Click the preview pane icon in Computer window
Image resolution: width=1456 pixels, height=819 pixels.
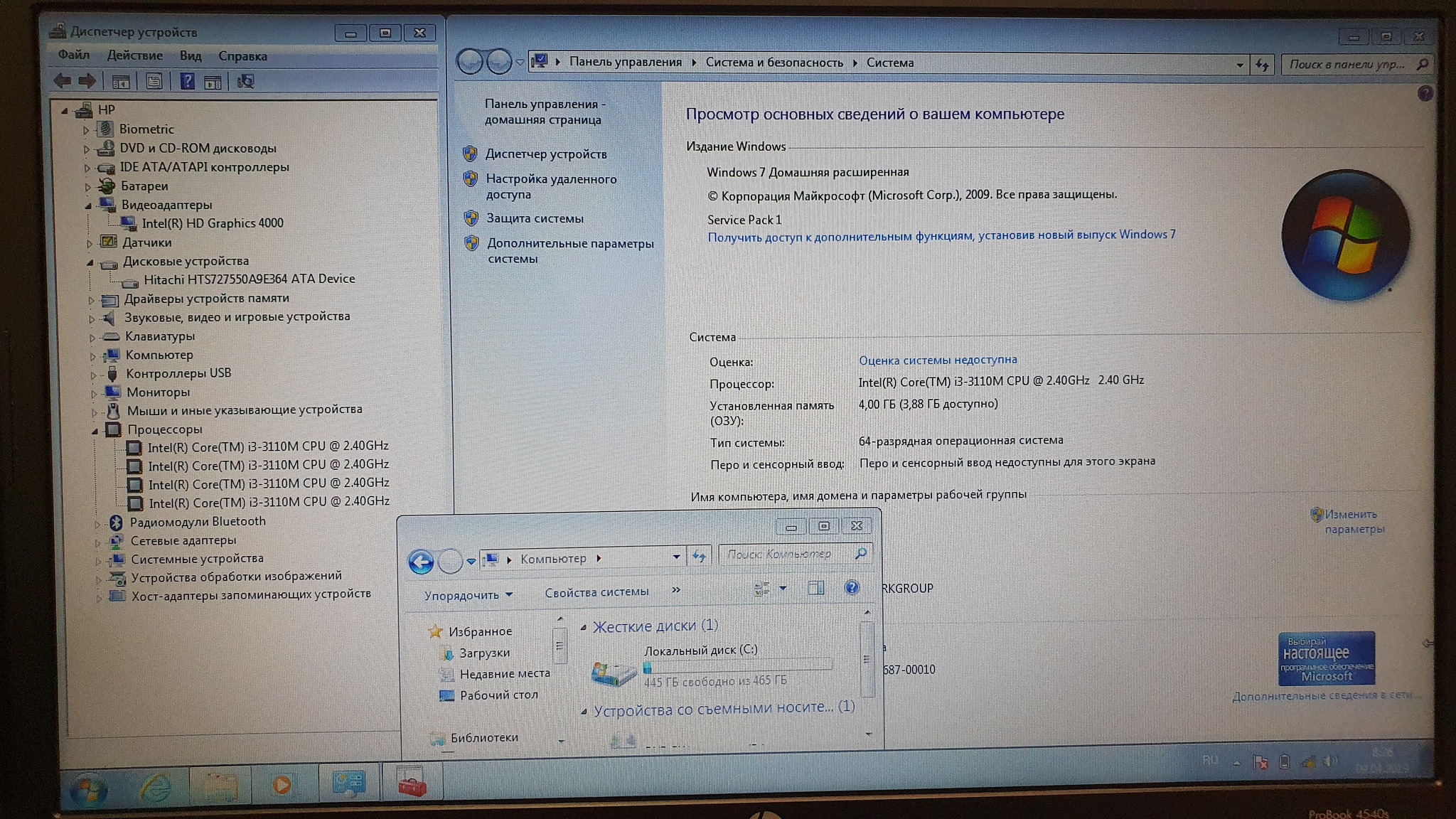coord(815,588)
